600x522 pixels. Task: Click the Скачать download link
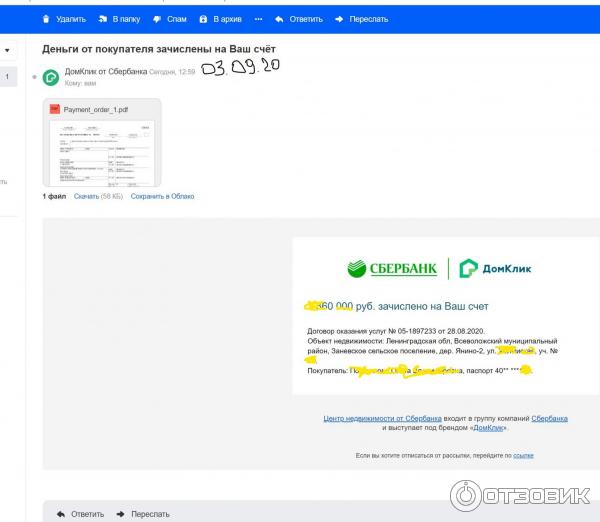point(86,196)
